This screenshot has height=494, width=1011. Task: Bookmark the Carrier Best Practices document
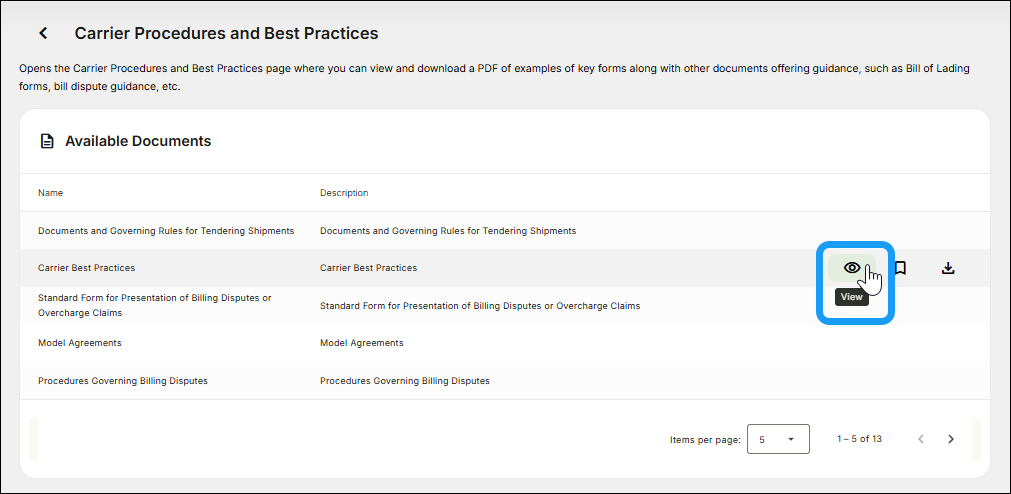[900, 268]
